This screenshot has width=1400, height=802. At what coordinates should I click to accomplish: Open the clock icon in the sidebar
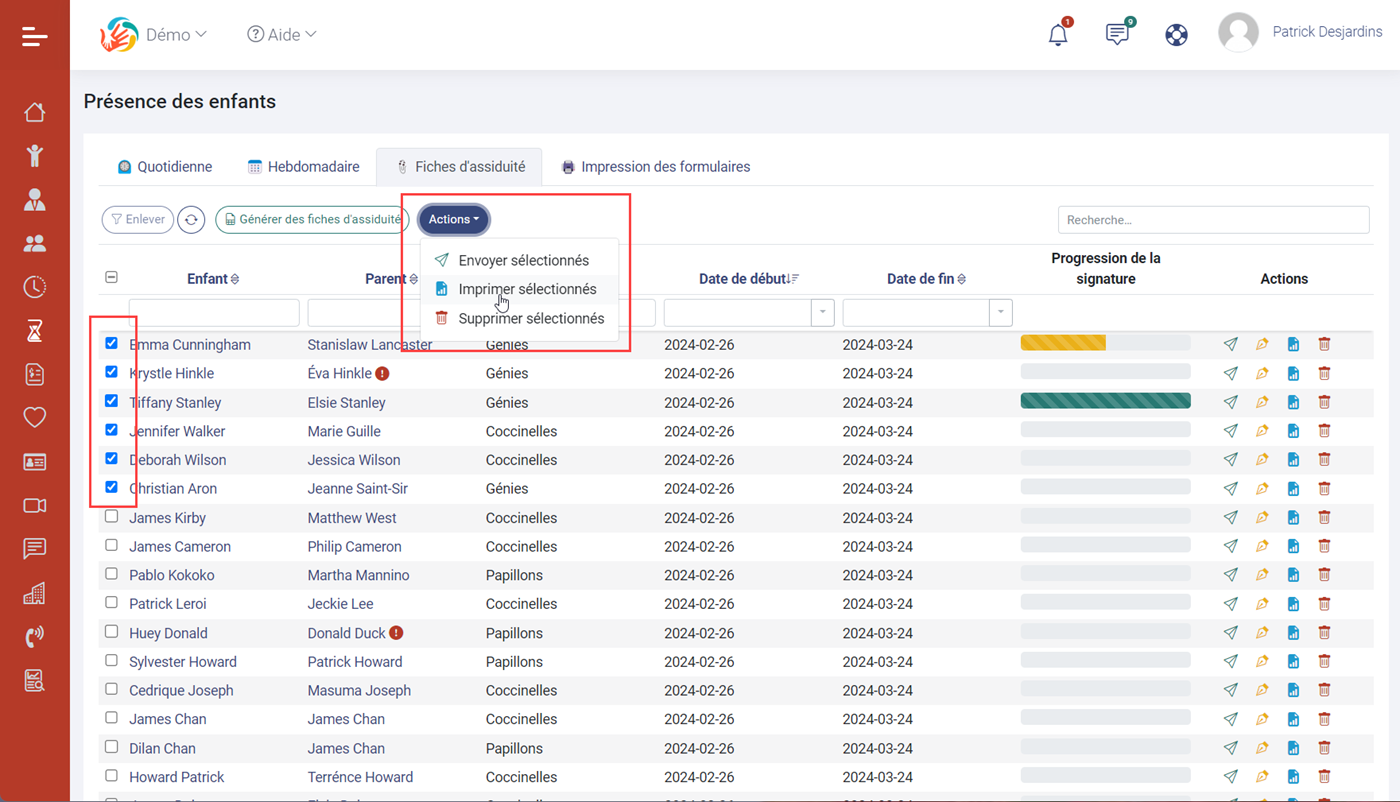(x=35, y=287)
